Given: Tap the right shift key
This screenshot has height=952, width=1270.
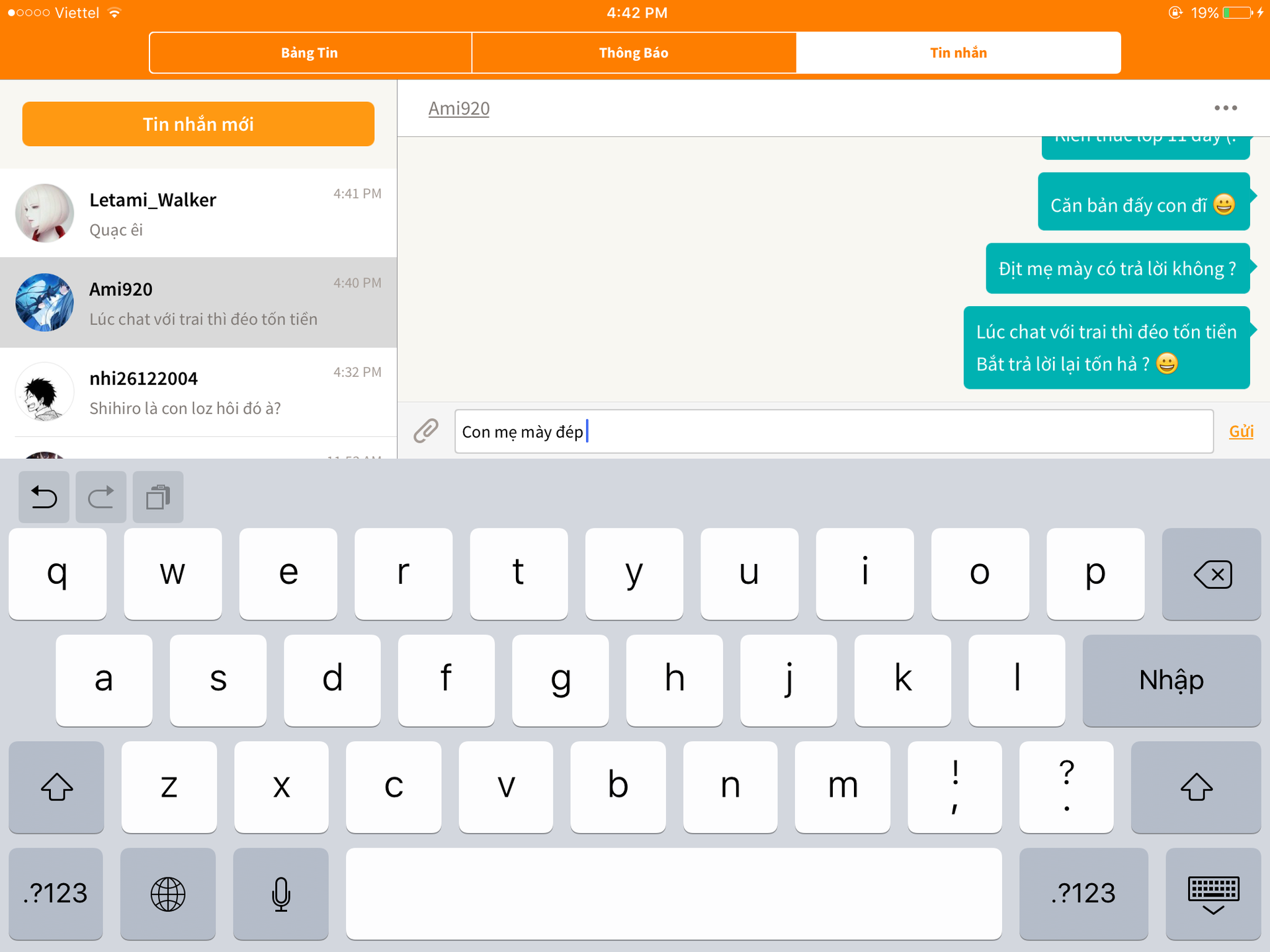Looking at the screenshot, I should click(1196, 787).
